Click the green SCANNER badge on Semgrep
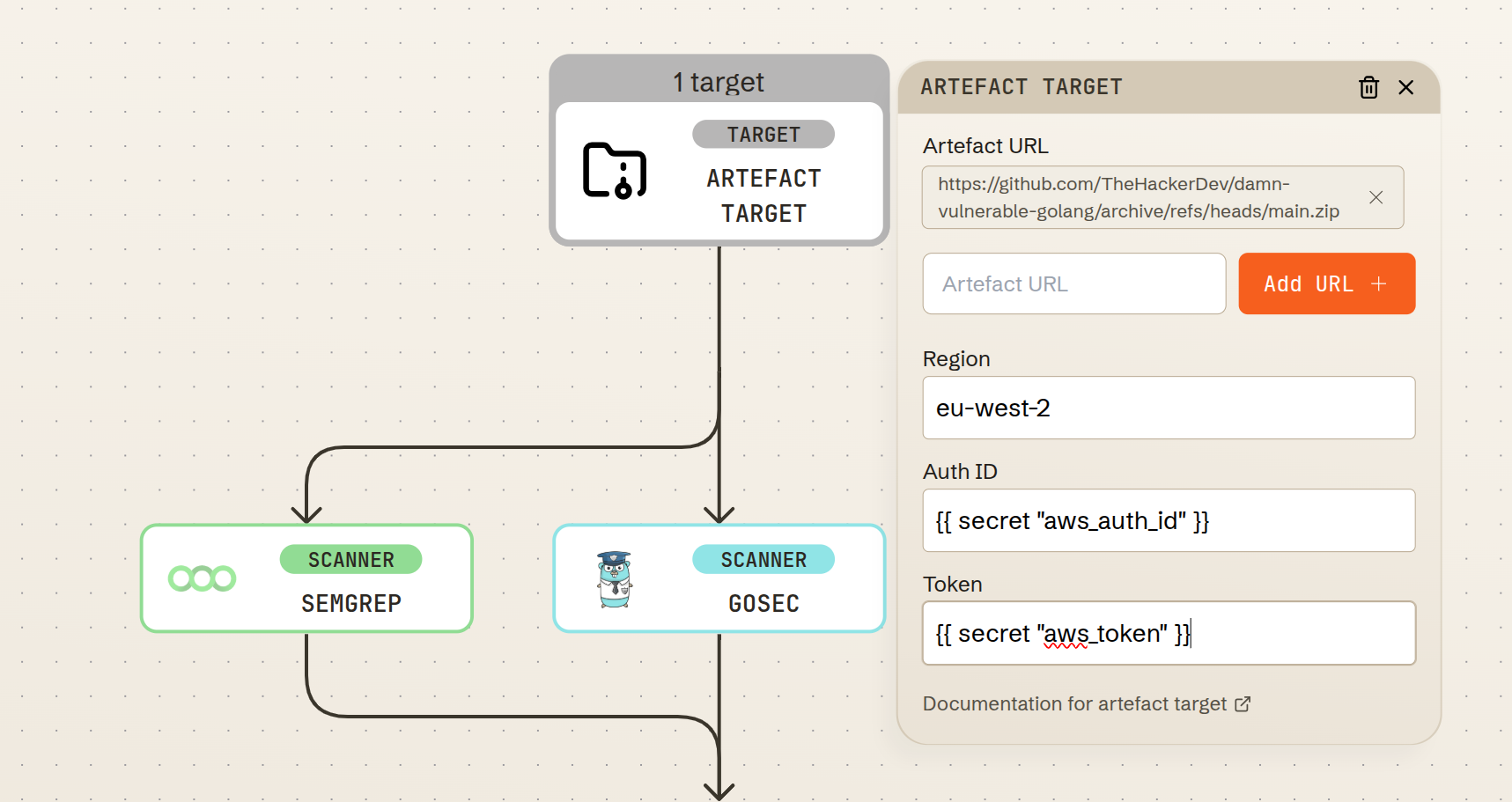 pyautogui.click(x=350, y=560)
